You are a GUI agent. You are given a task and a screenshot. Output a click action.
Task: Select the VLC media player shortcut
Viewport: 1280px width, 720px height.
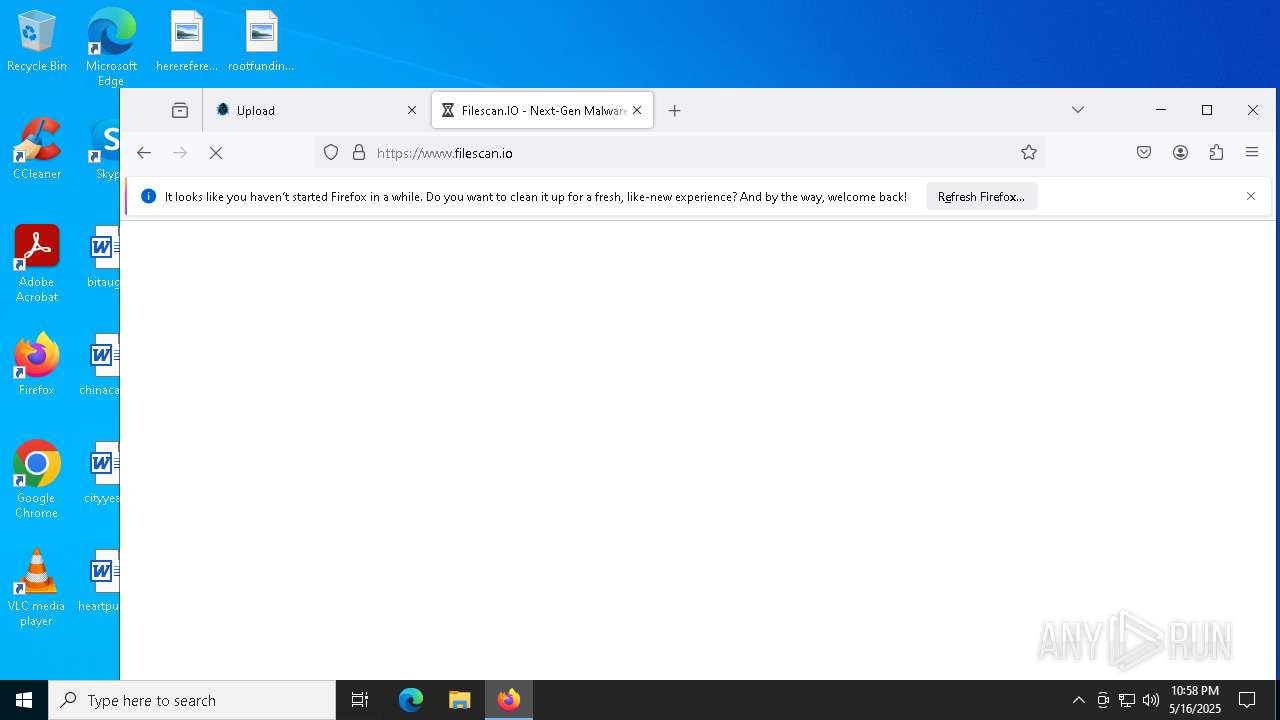tap(37, 588)
